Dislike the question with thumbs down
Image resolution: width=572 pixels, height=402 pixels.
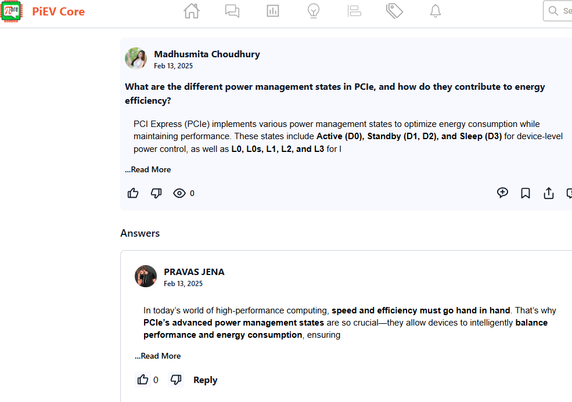tap(156, 193)
